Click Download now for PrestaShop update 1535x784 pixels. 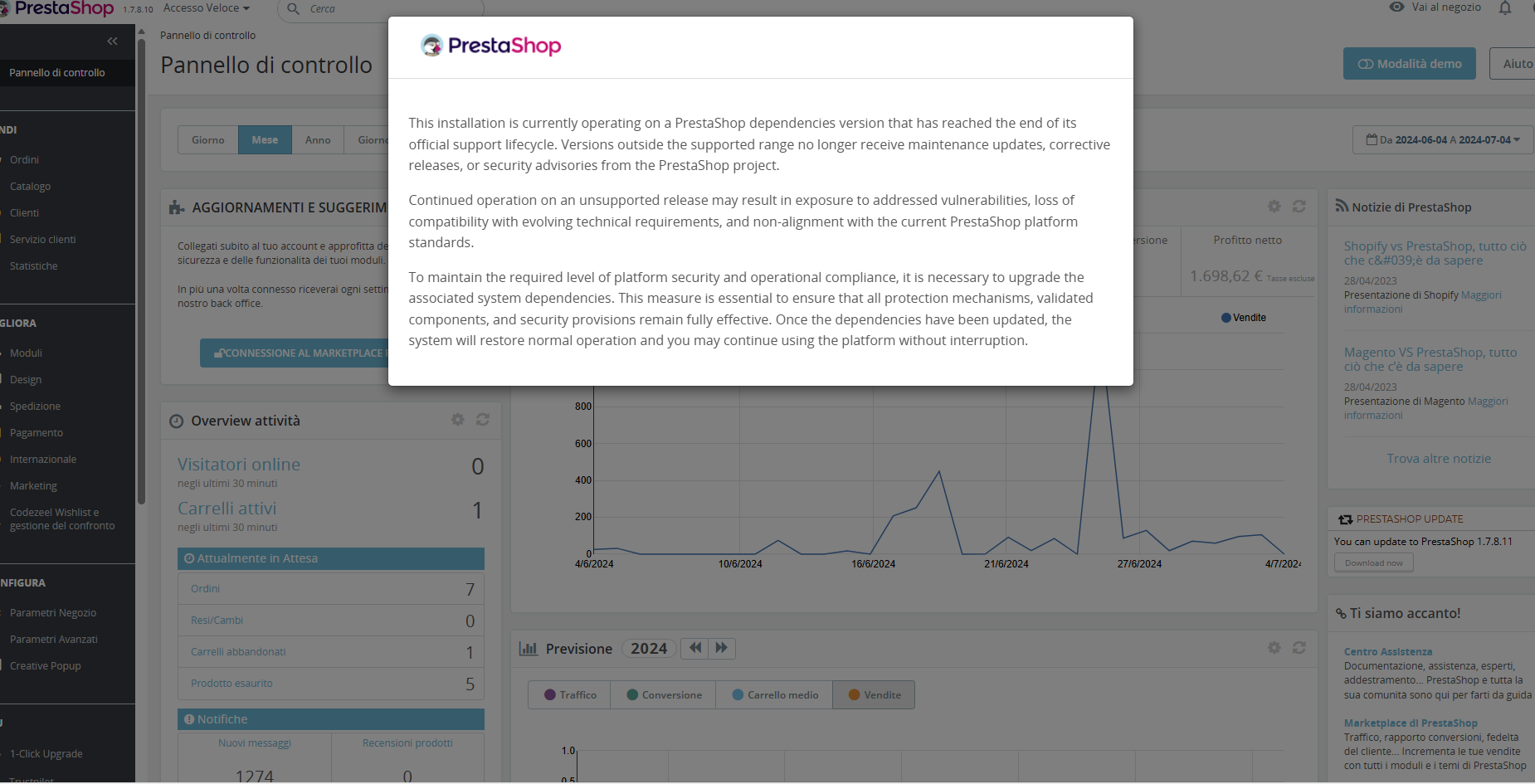1373,562
